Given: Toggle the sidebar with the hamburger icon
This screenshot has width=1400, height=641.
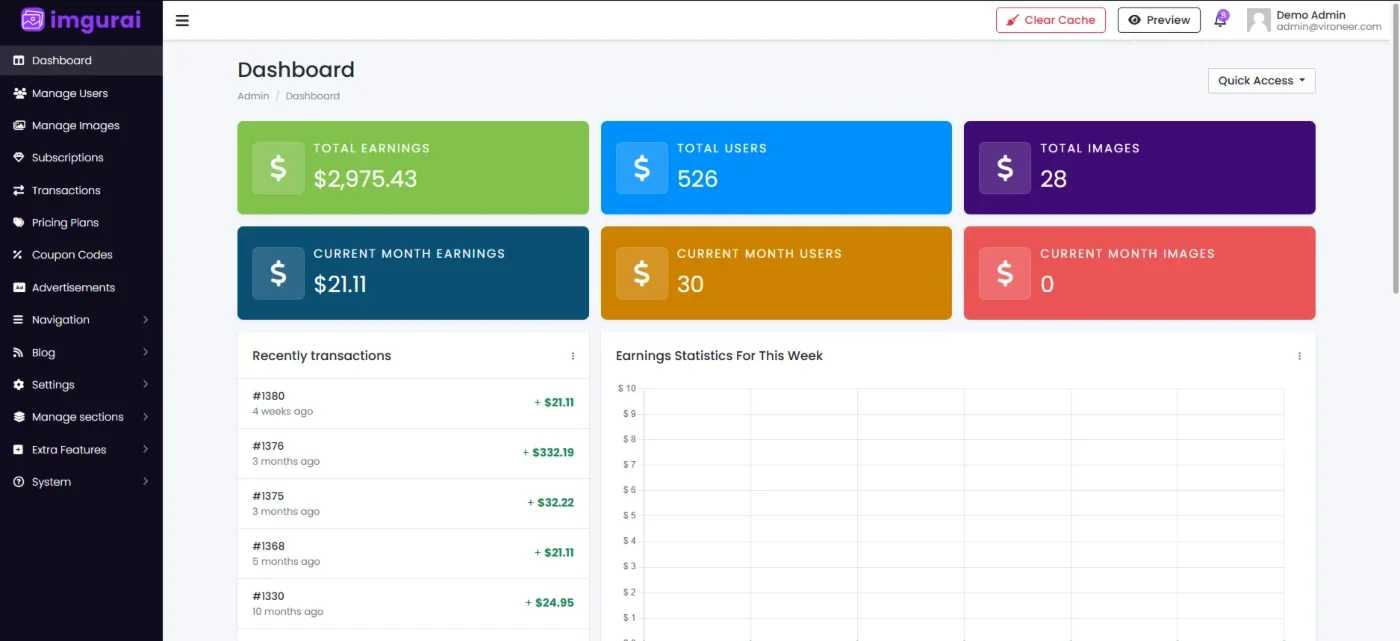Looking at the screenshot, I should click(182, 20).
